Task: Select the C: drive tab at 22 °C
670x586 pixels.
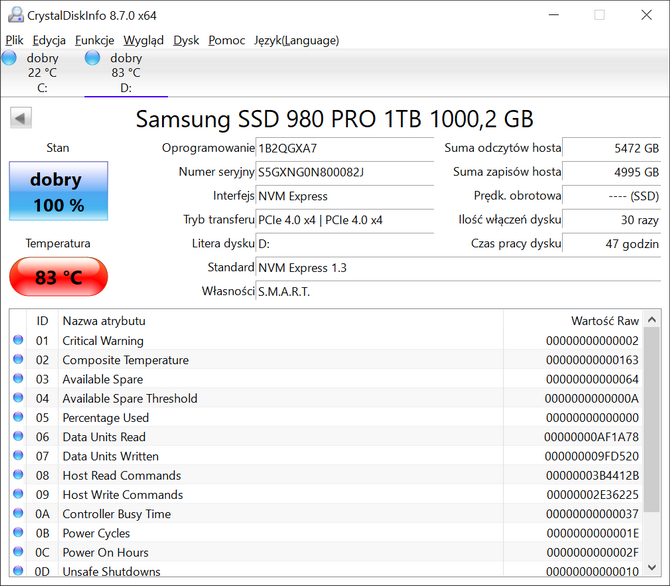Action: (x=42, y=73)
